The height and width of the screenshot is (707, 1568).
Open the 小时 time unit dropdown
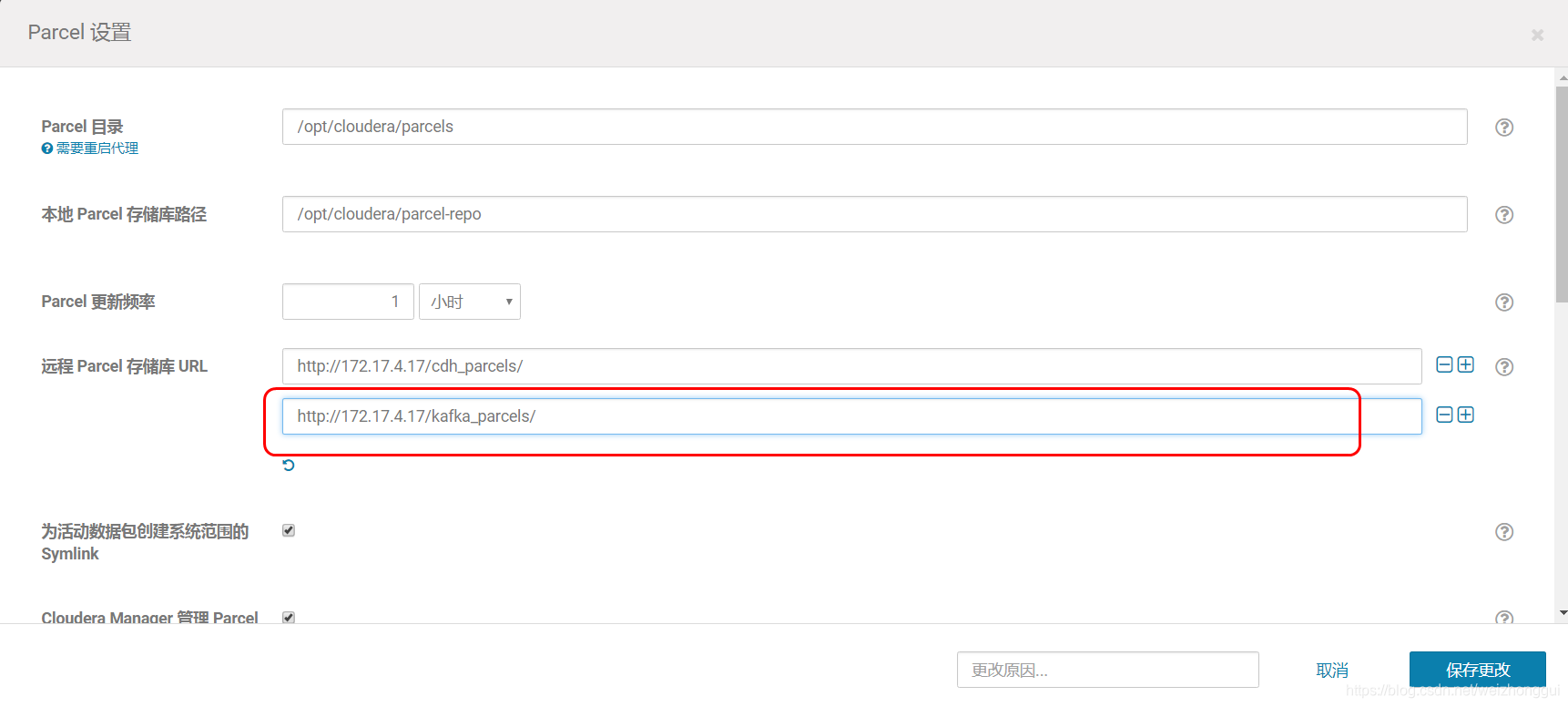point(470,302)
